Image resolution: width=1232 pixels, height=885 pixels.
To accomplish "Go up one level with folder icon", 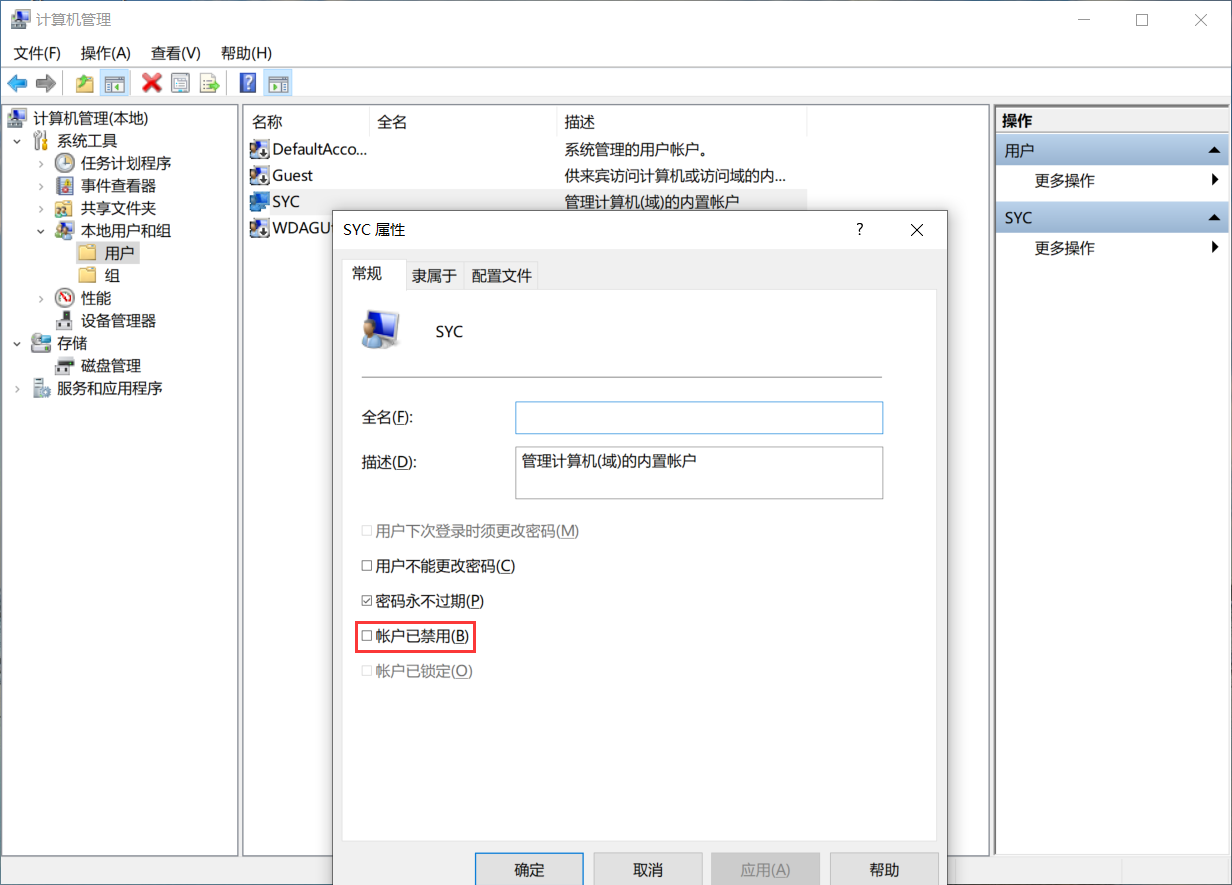I will tap(85, 83).
